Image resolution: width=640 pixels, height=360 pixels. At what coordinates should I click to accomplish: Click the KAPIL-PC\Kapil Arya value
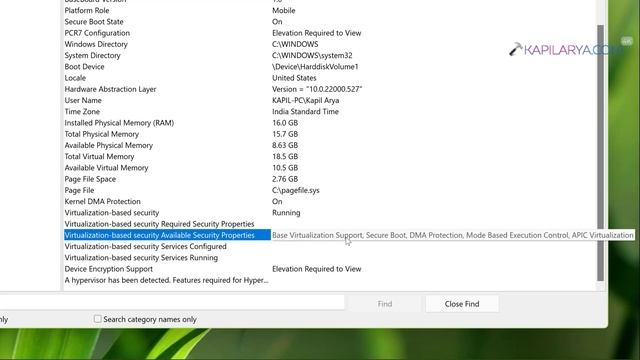coord(306,100)
